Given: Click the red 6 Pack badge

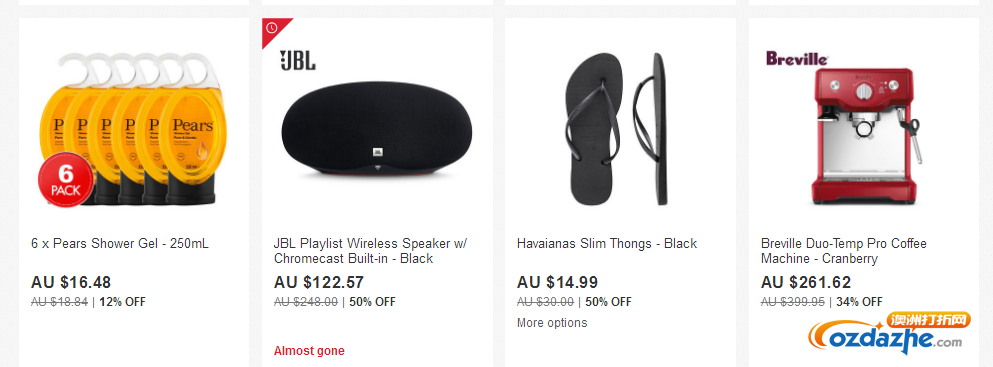Looking at the screenshot, I should click(66, 180).
